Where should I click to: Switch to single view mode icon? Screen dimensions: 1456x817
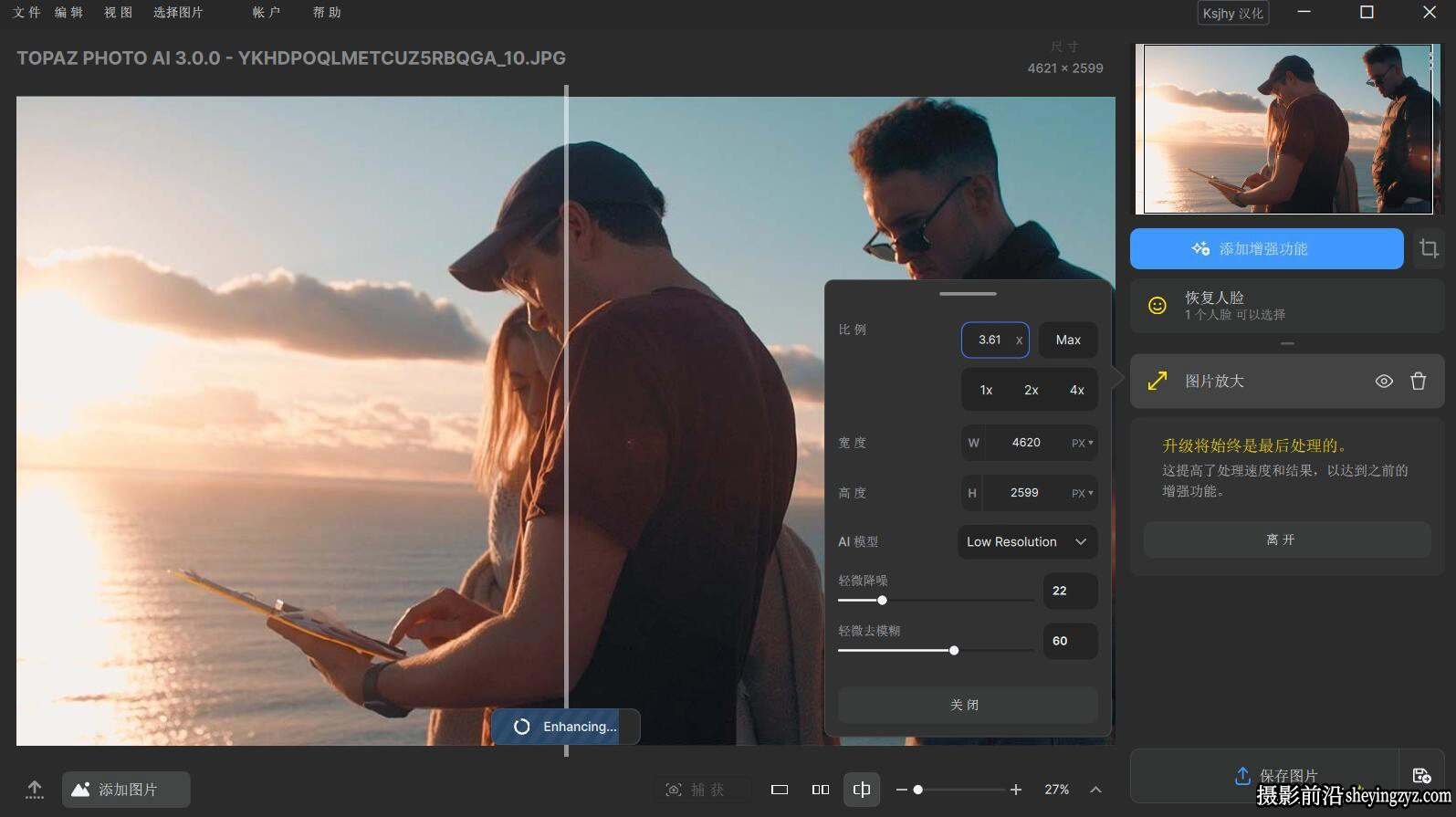click(x=780, y=790)
